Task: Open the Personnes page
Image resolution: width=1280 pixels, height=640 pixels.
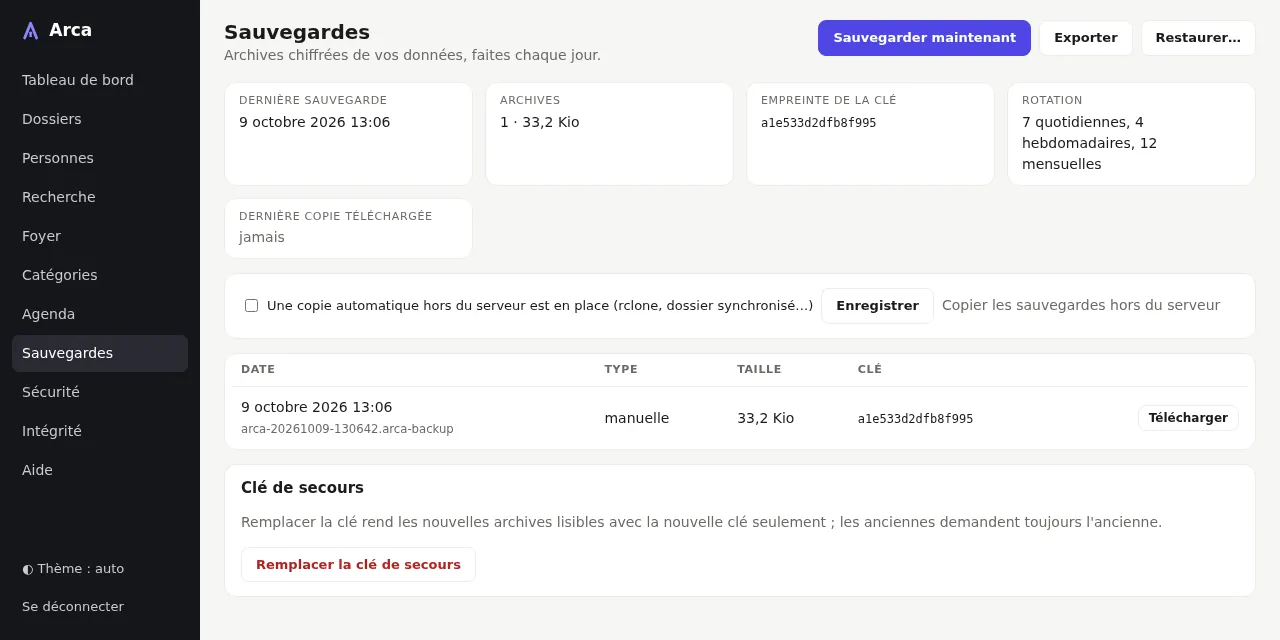Action: (x=100, y=158)
